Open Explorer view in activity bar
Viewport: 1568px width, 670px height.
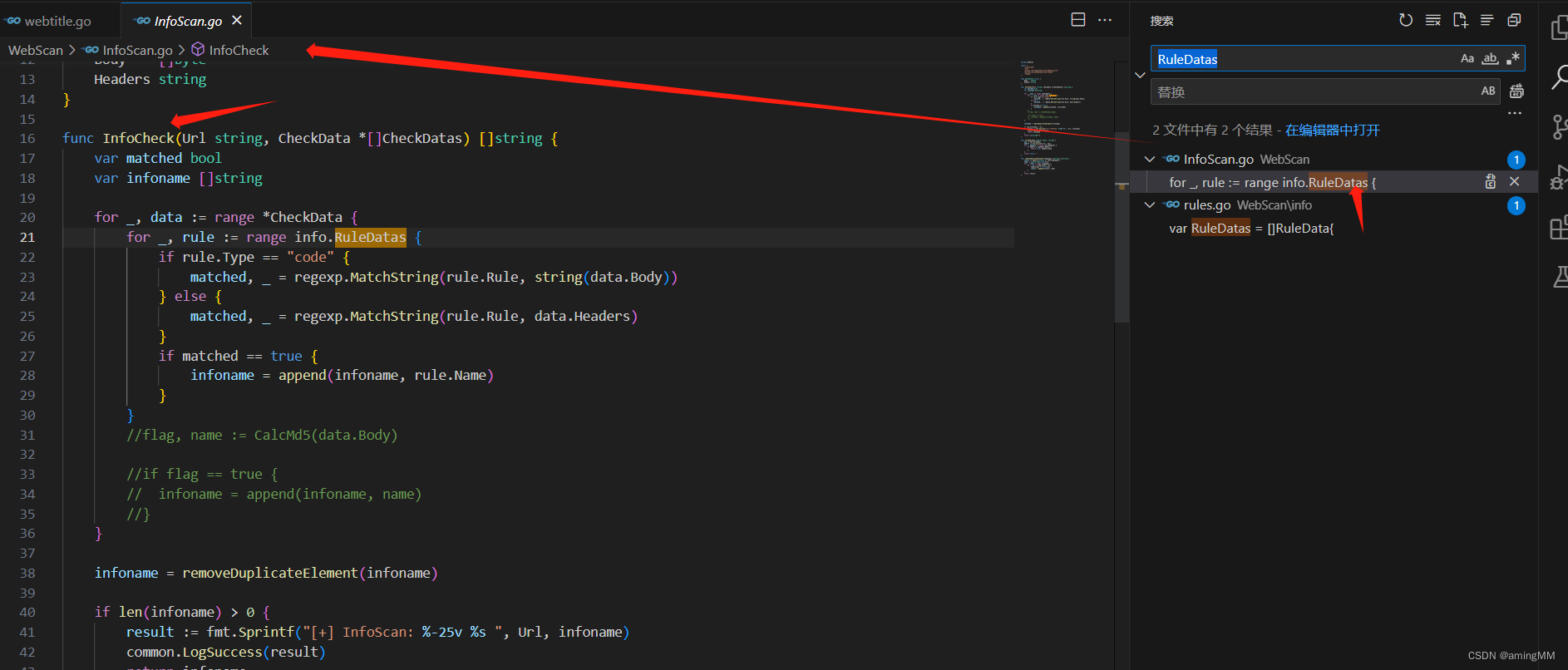pos(1559,27)
